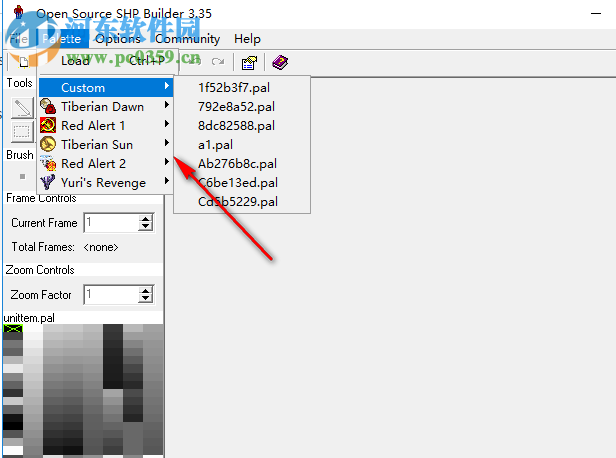
Task: Expand the Tiberian Sun submenu arrow
Action: [x=167, y=143]
